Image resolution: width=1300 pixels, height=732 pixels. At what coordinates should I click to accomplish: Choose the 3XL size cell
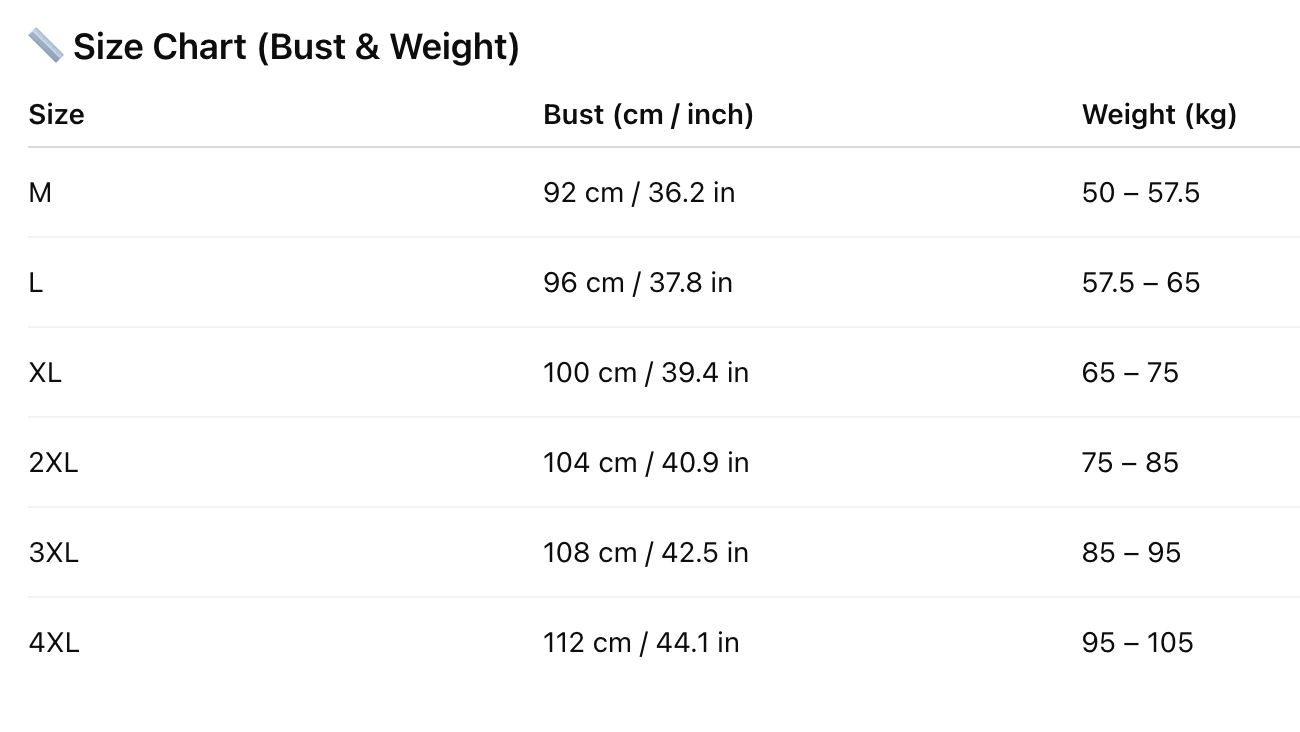coord(53,552)
